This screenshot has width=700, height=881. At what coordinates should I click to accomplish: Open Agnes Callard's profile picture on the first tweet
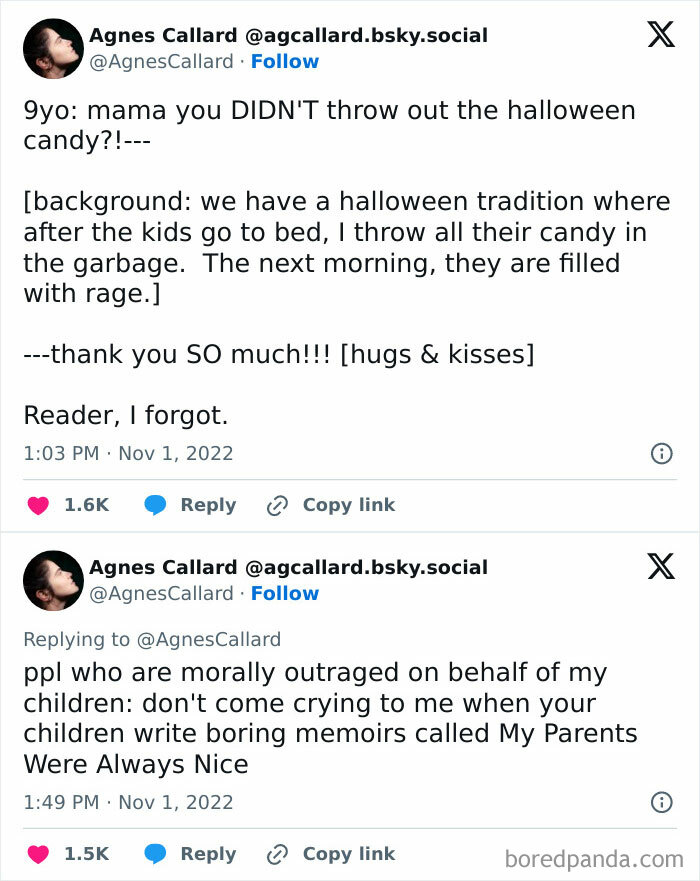point(53,47)
